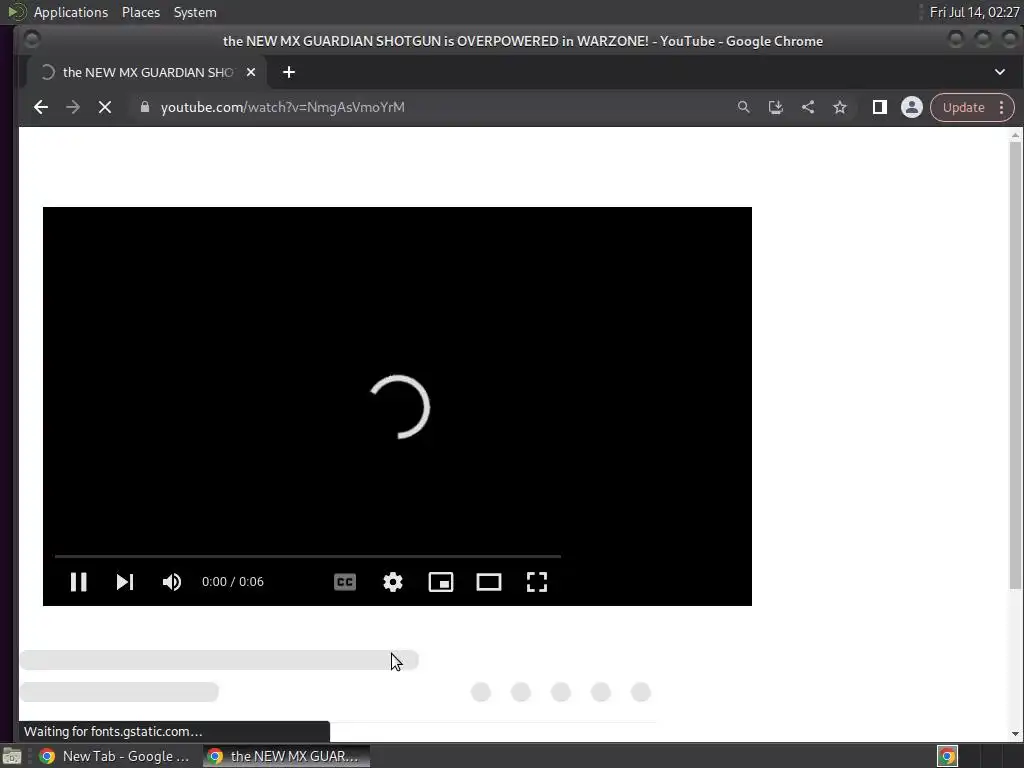Open the tab search chevron

coord(1000,72)
